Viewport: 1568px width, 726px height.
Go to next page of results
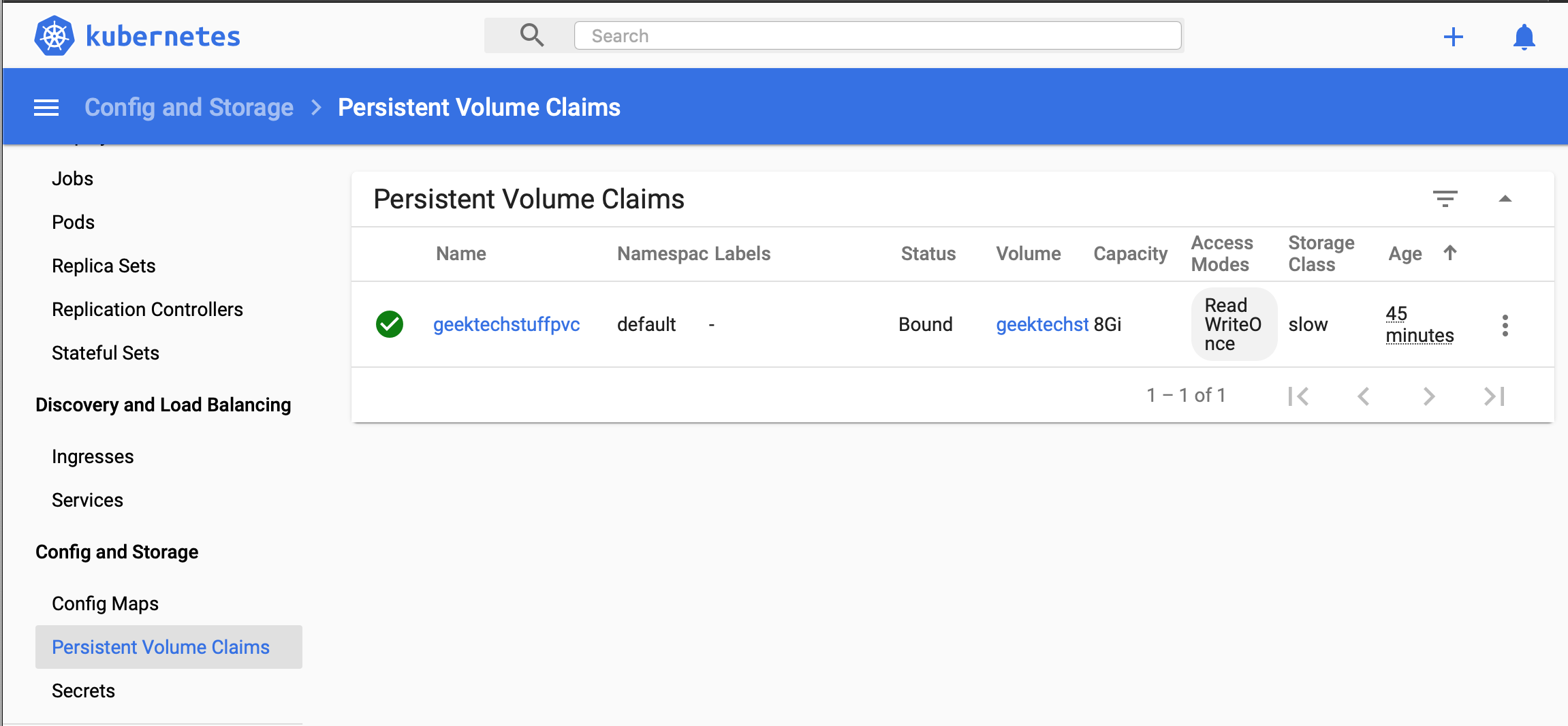point(1429,396)
